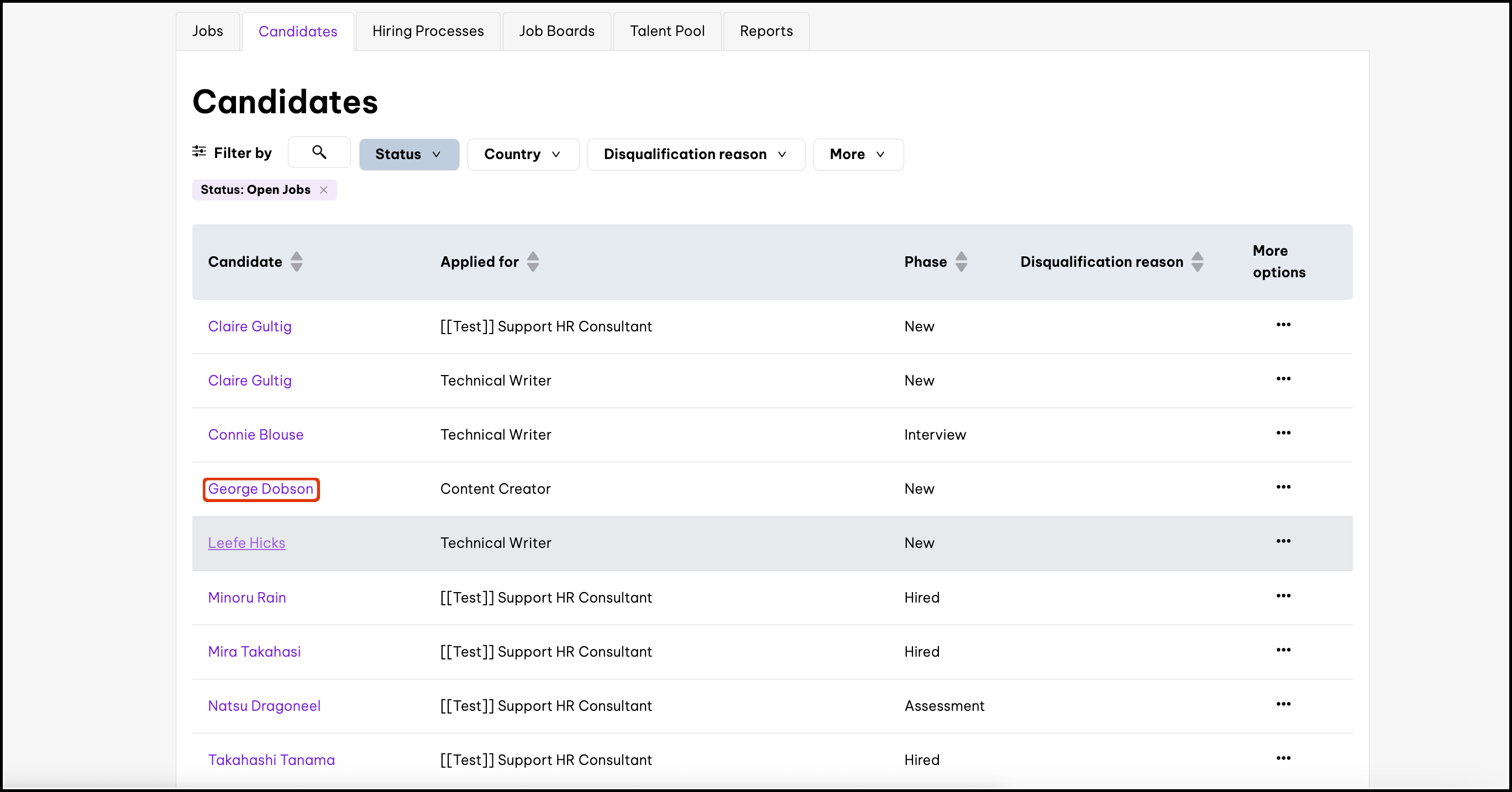The width and height of the screenshot is (1512, 792).
Task: Sort by Applied for column arrows
Action: click(532, 262)
